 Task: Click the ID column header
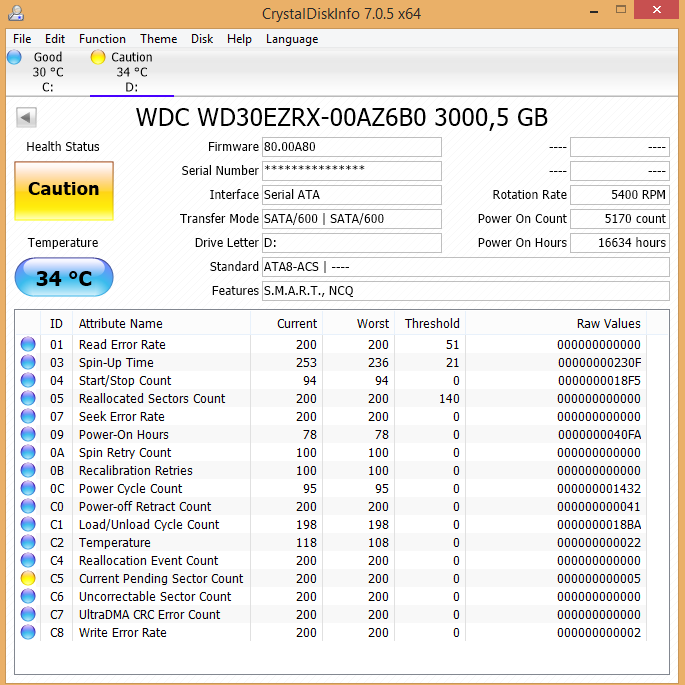pyautogui.click(x=56, y=323)
